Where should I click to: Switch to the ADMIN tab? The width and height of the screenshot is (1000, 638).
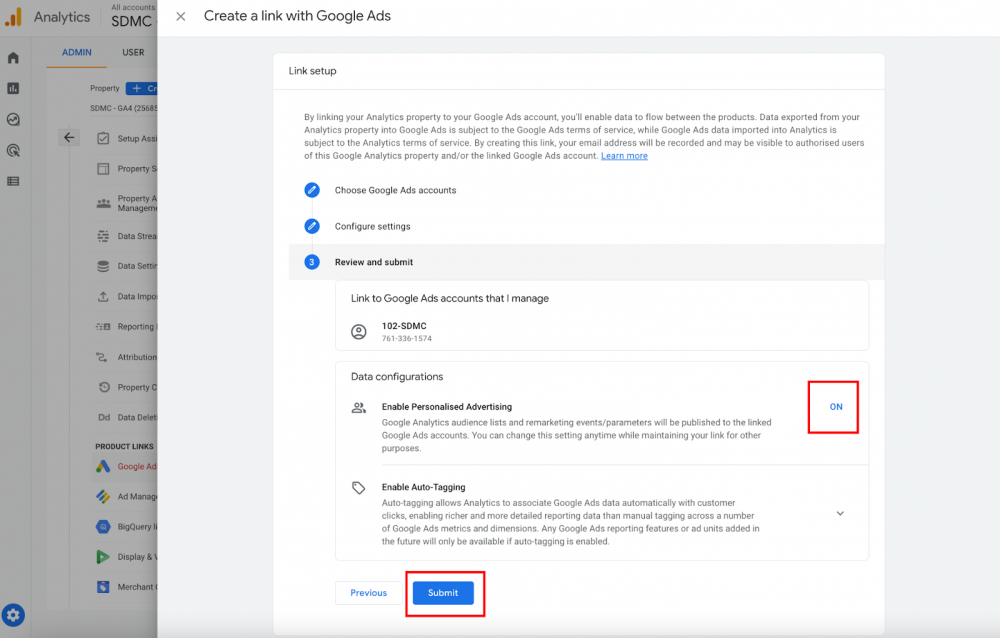77,52
